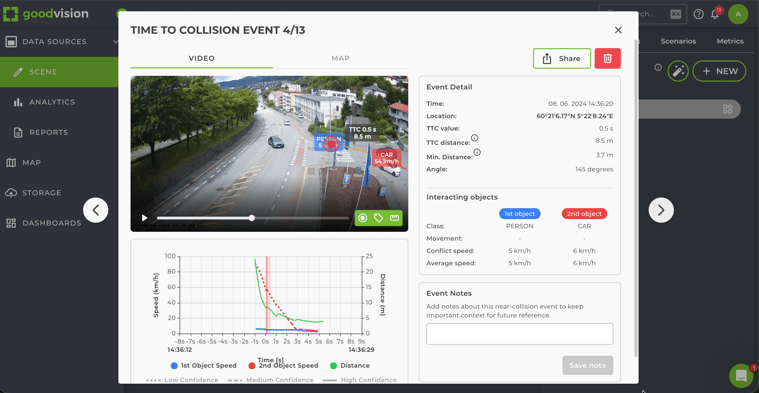Switch to the Metrics tab
Image resolution: width=759 pixels, height=393 pixels.
(x=730, y=41)
